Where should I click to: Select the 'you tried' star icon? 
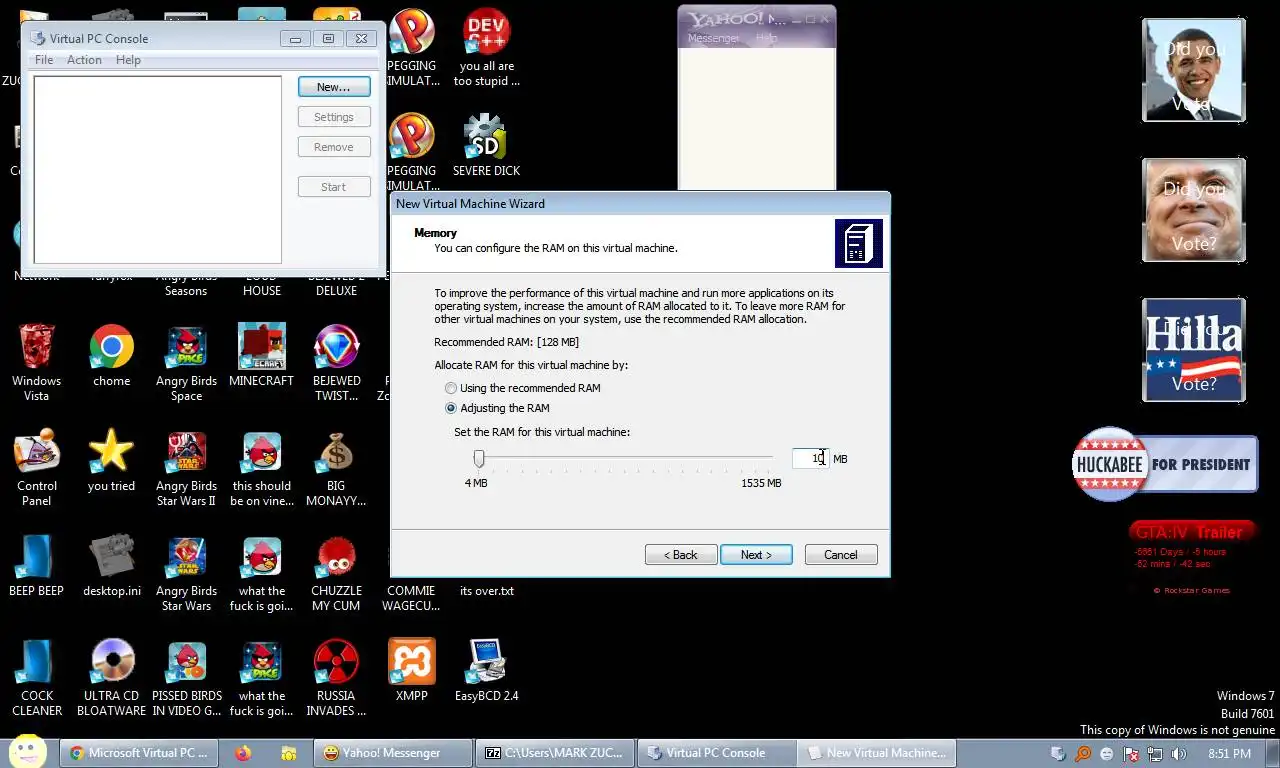(111, 461)
